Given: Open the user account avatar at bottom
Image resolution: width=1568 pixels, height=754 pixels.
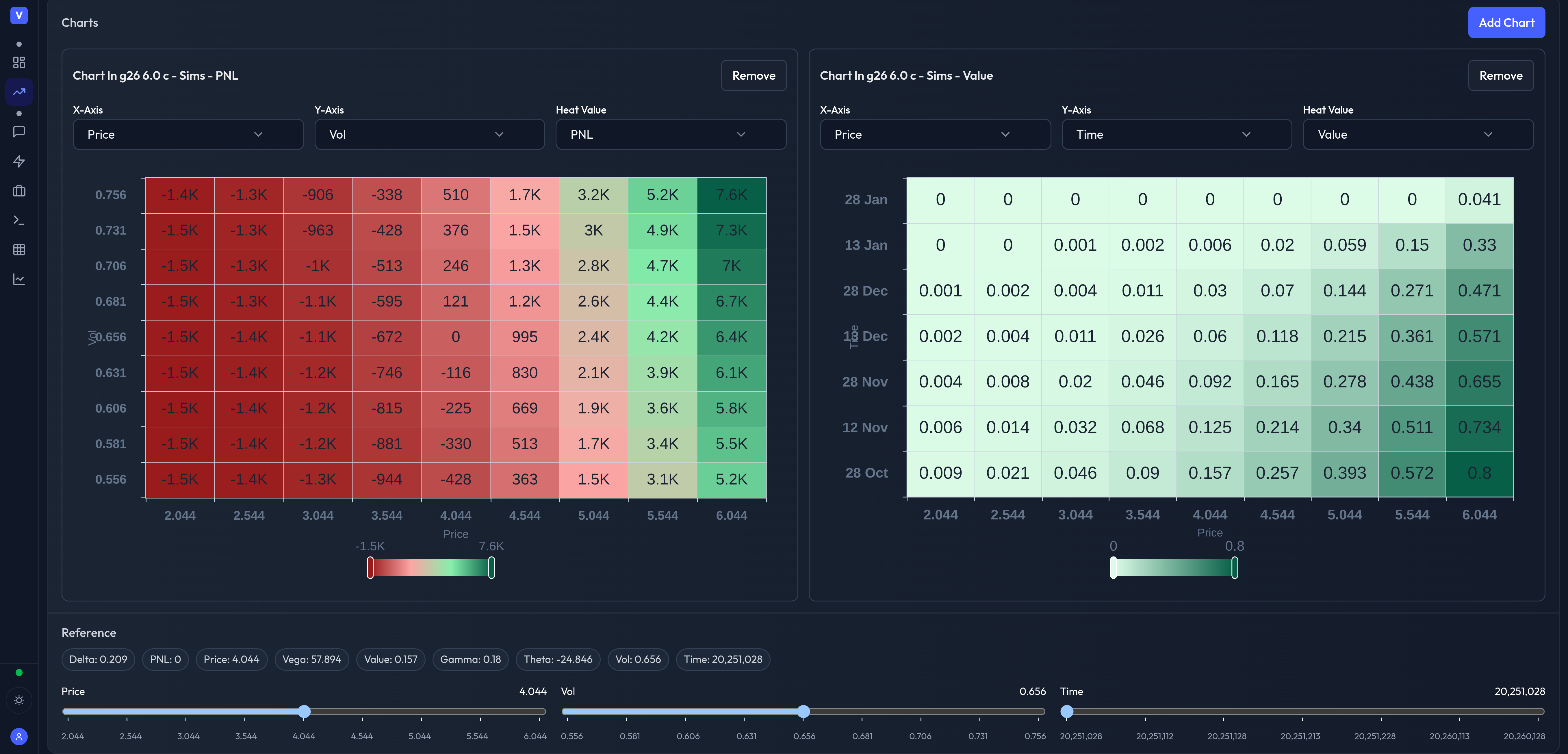Looking at the screenshot, I should [x=19, y=736].
